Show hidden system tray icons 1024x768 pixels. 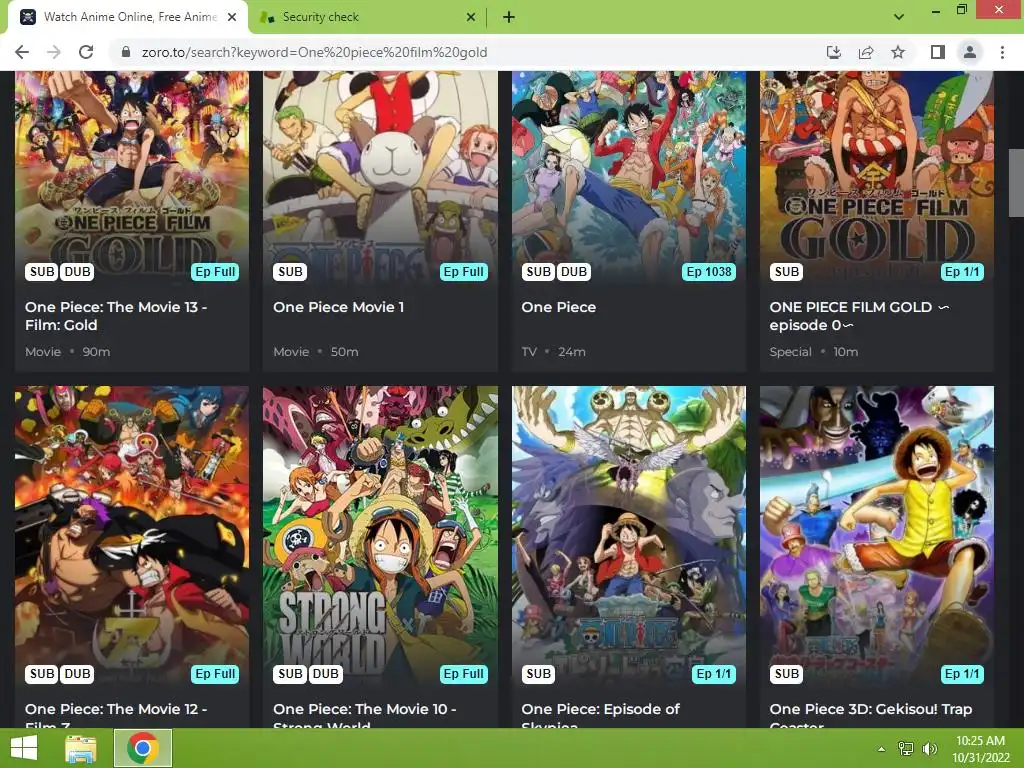click(x=882, y=749)
